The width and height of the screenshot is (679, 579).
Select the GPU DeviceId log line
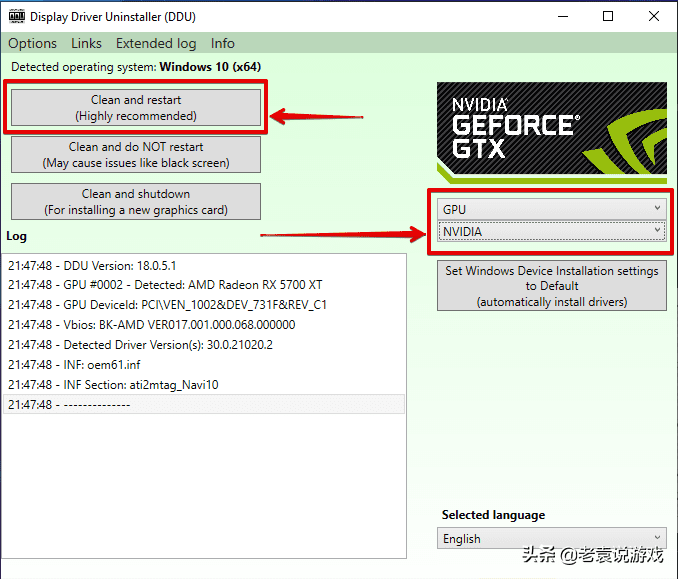click(204, 304)
